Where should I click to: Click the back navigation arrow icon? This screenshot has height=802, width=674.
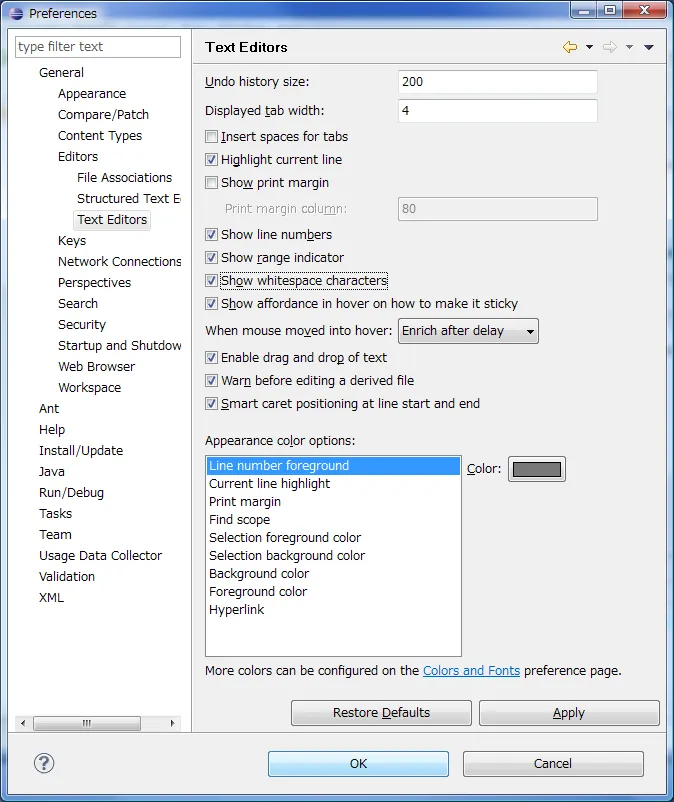click(x=570, y=47)
